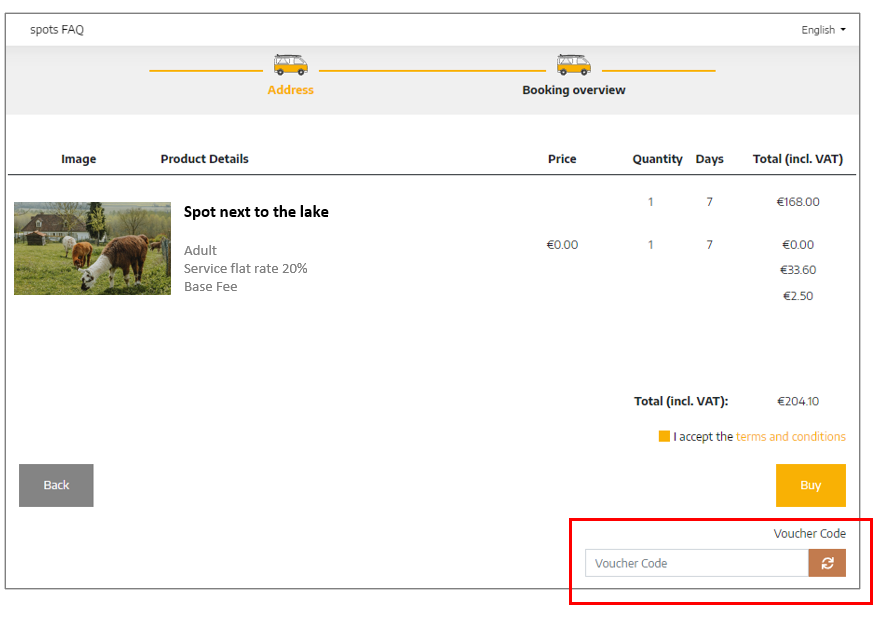
Task: Click the Total (incl. VAT) column header
Action: [x=798, y=159]
